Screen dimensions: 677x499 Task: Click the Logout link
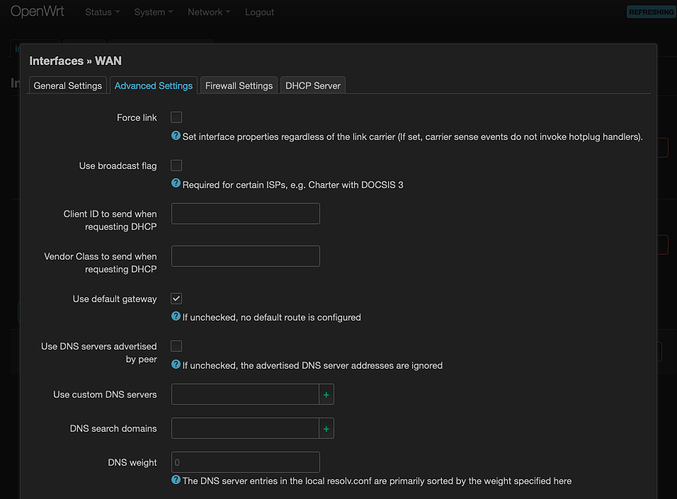259,12
